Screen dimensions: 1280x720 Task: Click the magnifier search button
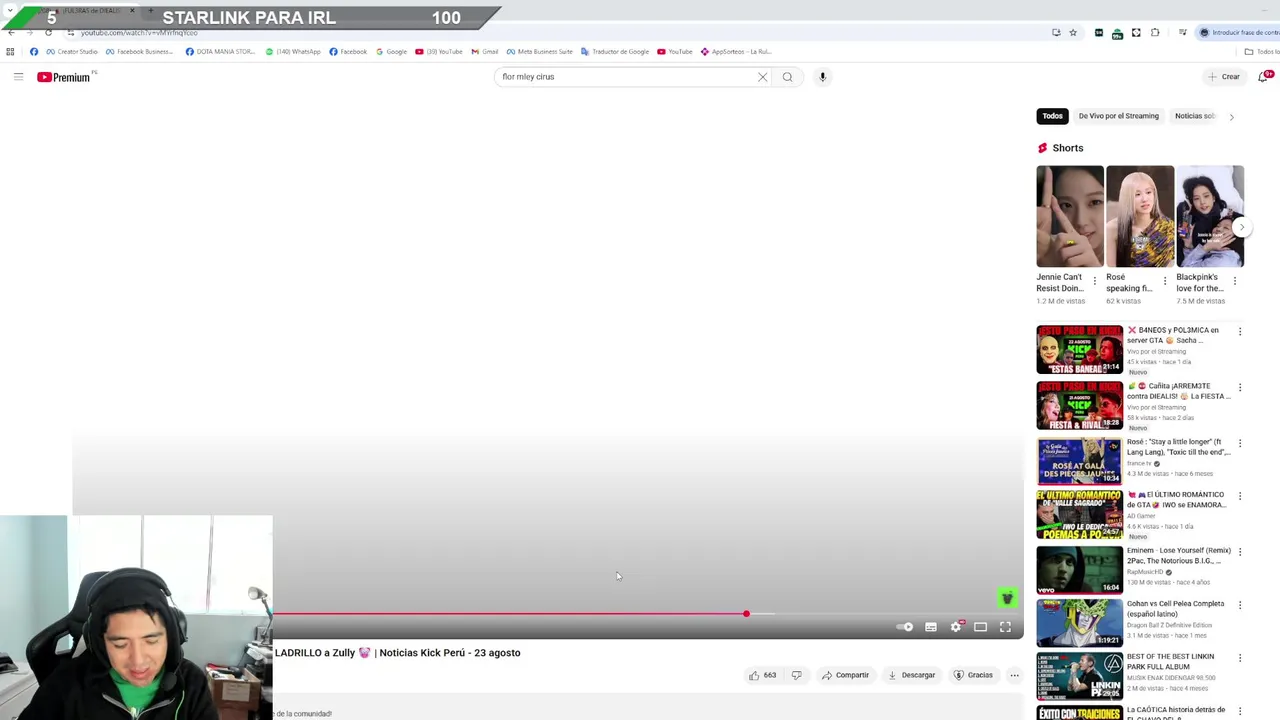tap(788, 77)
